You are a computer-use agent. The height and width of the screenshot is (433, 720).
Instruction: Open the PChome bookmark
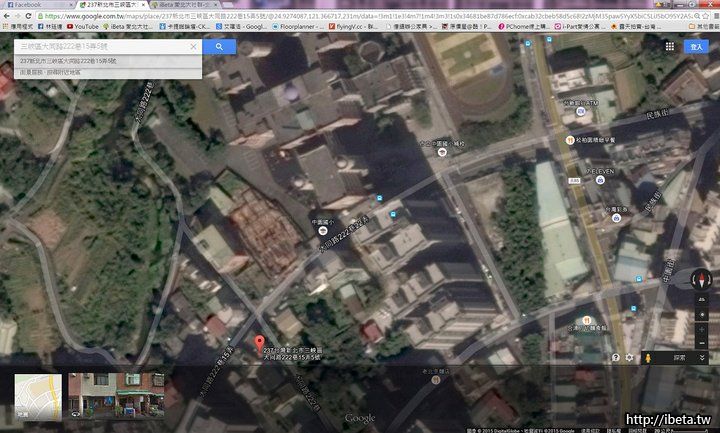[523, 27]
